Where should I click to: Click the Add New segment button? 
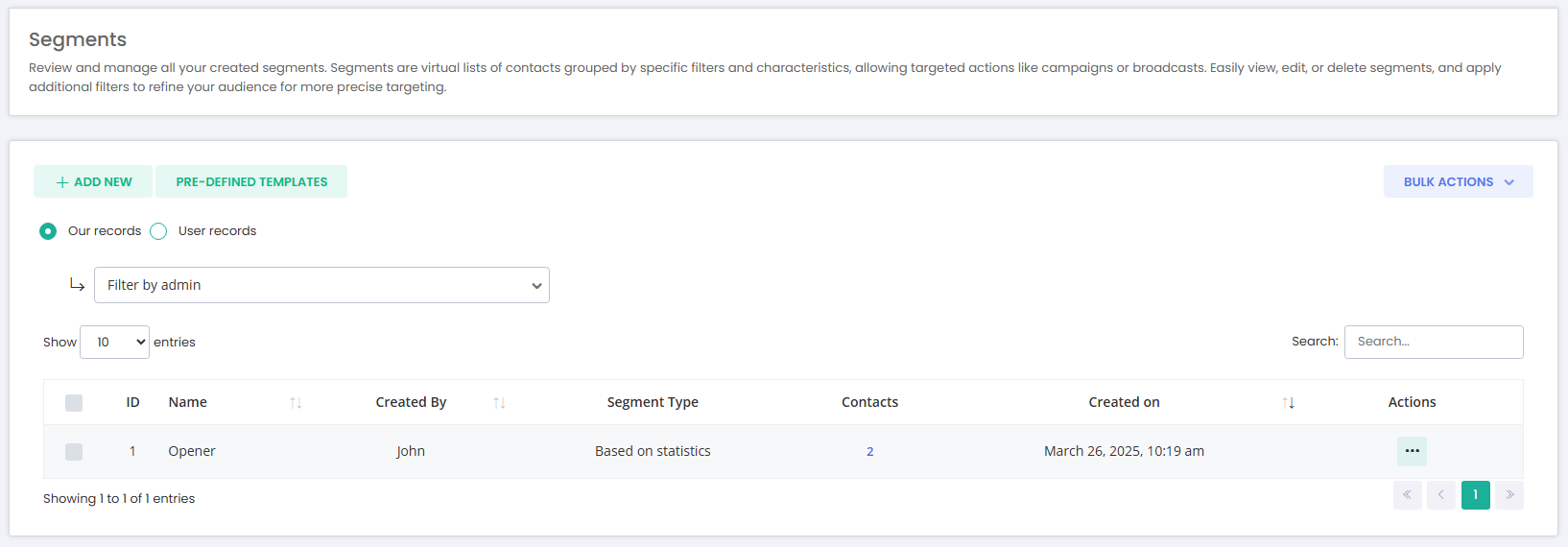click(93, 181)
